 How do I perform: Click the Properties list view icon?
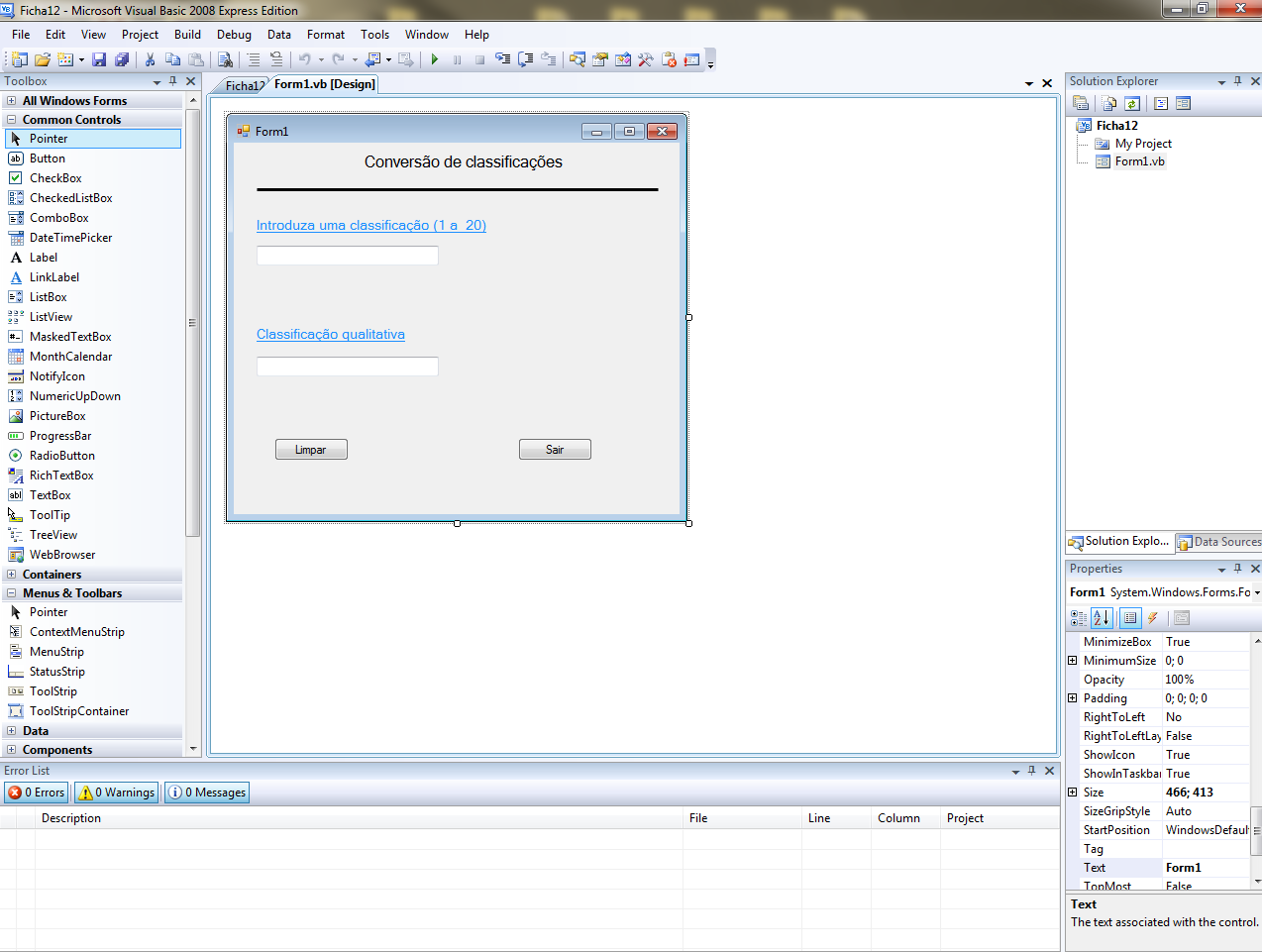click(1130, 618)
